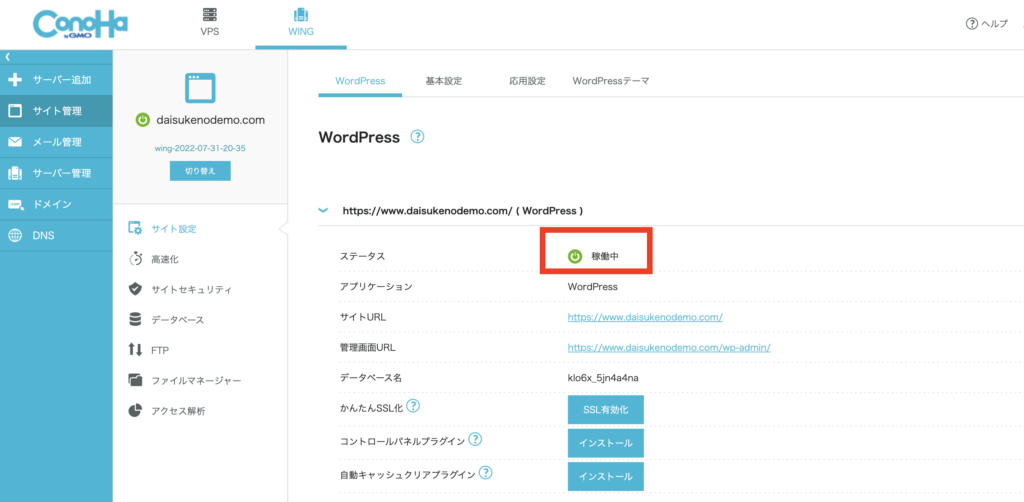
Task: Open help icon for 自動キャッシュクリアプラグイン
Action: pyautogui.click(x=486, y=472)
